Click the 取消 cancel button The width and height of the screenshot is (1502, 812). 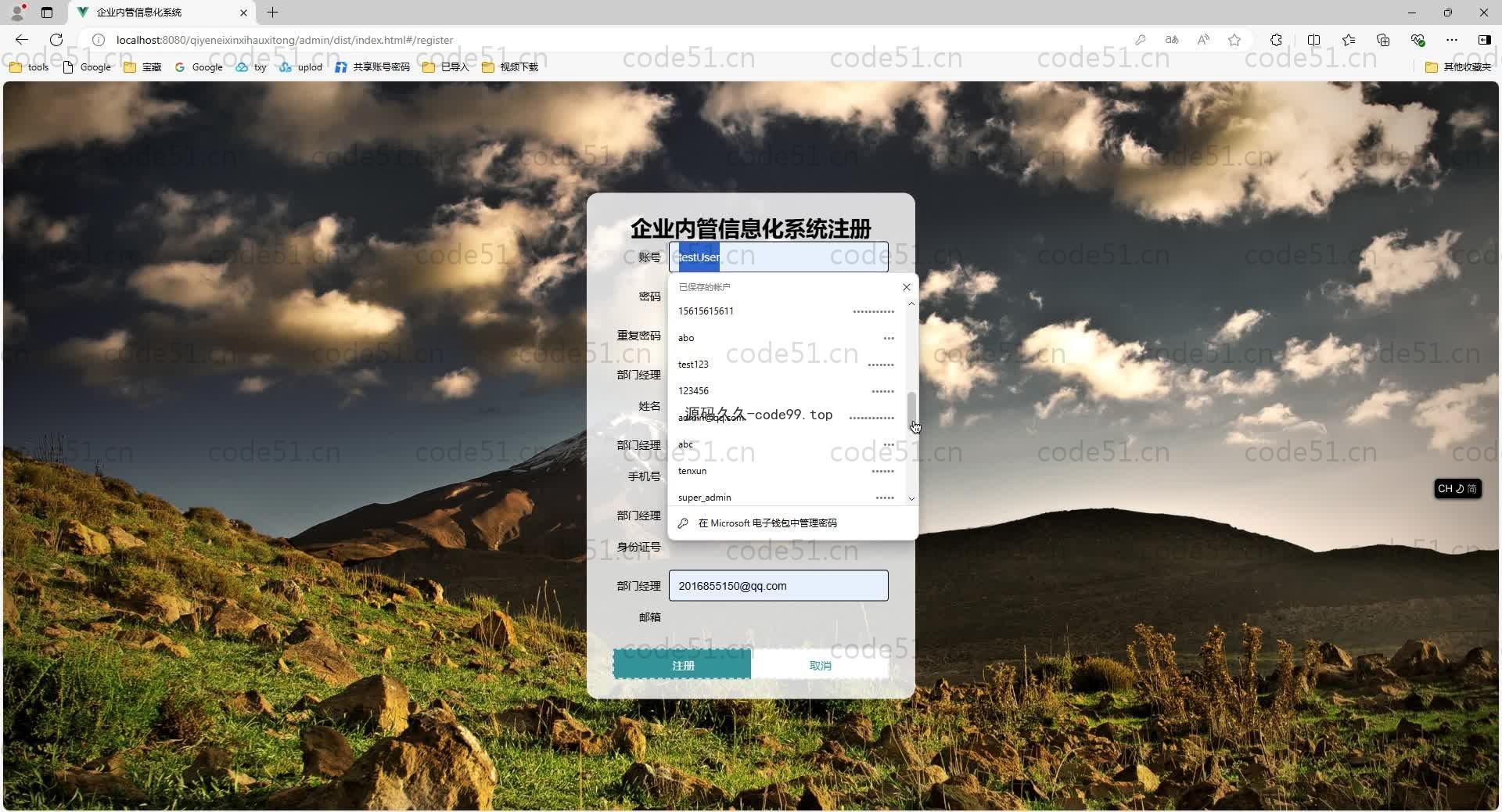pos(820,666)
